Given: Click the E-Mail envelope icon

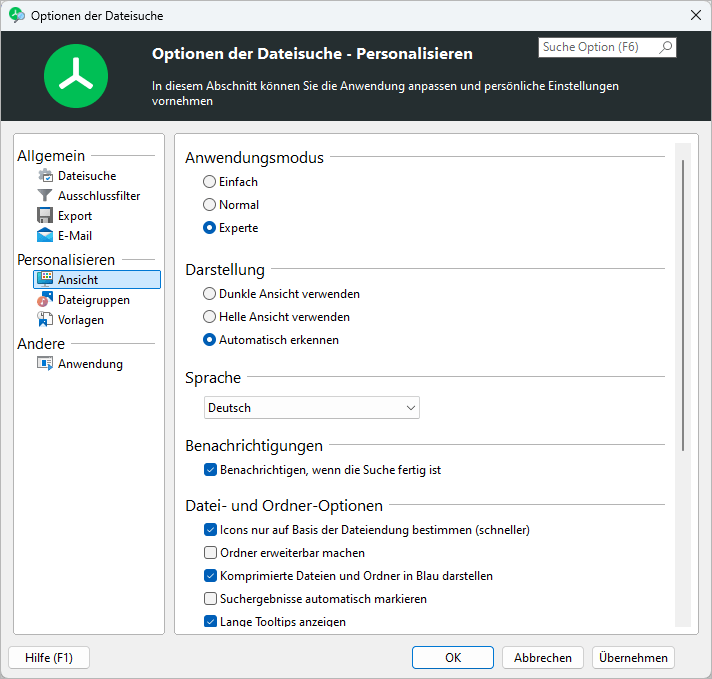Looking at the screenshot, I should (45, 235).
